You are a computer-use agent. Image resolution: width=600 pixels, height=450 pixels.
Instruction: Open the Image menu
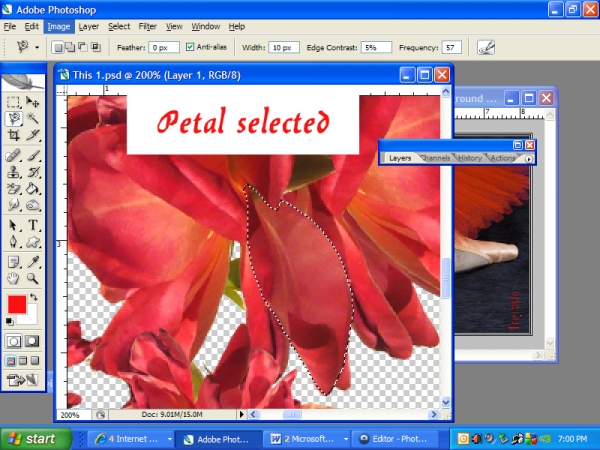59,26
